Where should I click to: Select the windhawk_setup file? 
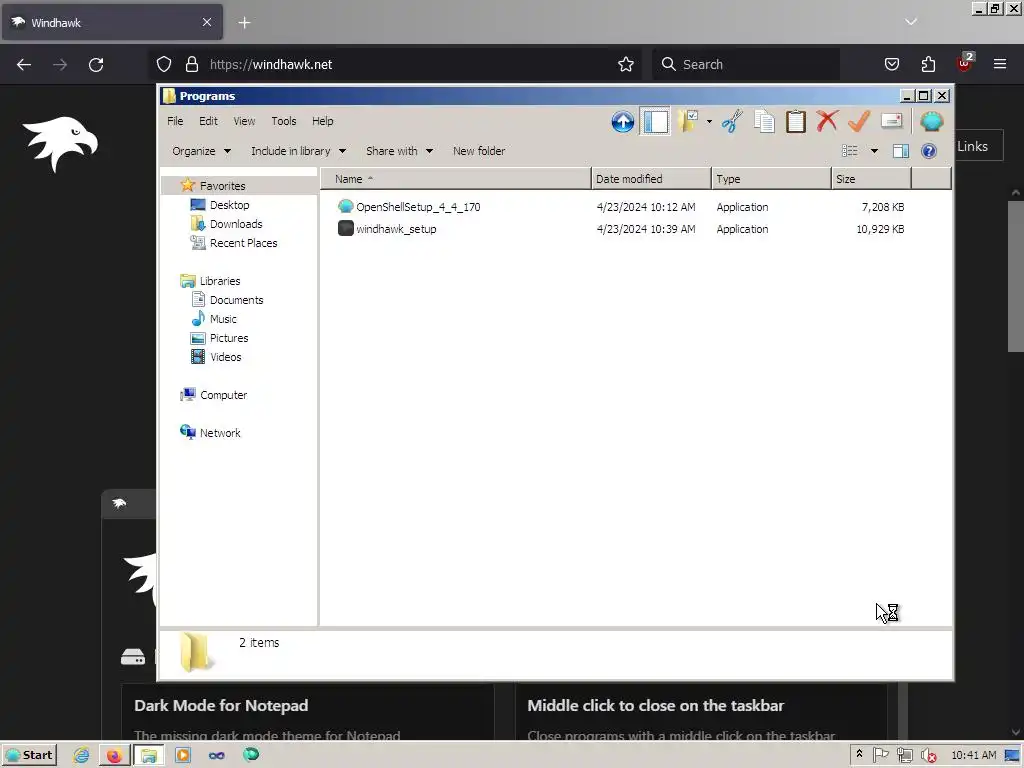(x=396, y=229)
